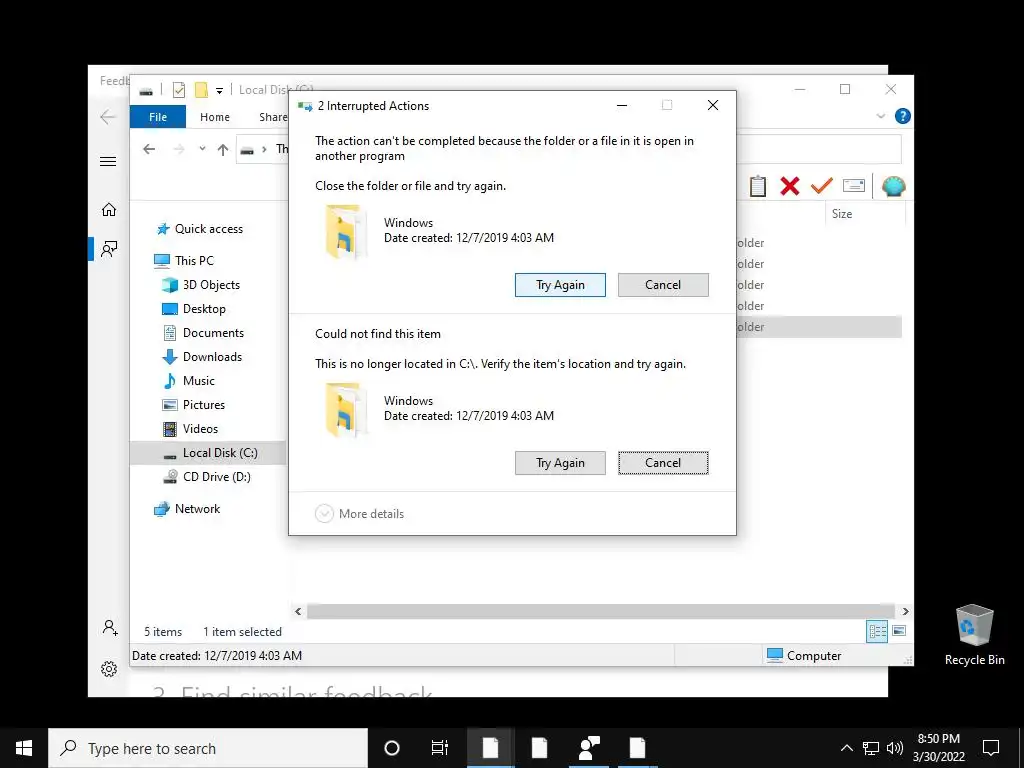The image size is (1024, 768).
Task: Open the Home ribbon tab
Action: click(x=215, y=117)
